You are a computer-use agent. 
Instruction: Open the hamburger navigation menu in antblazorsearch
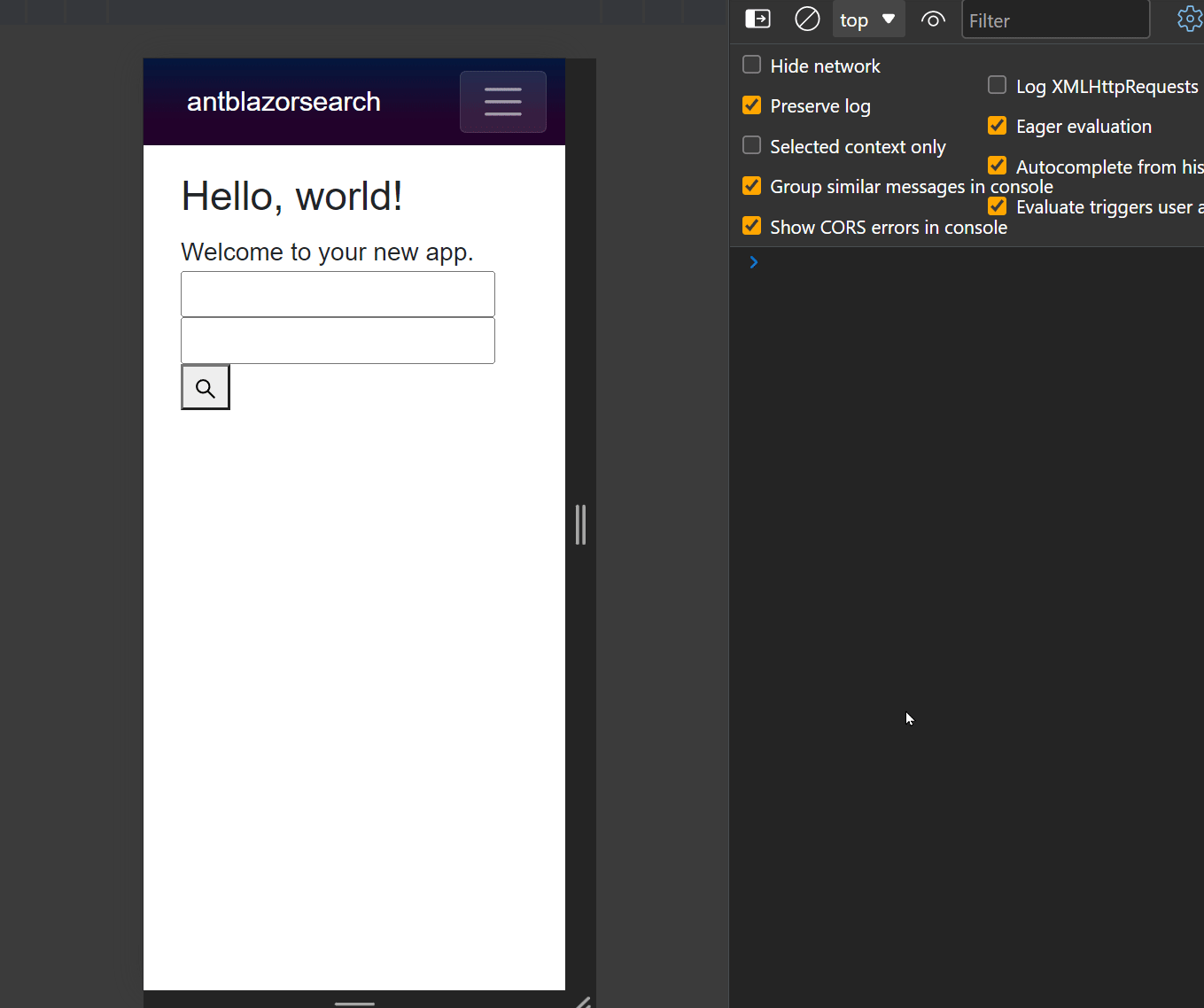502,102
